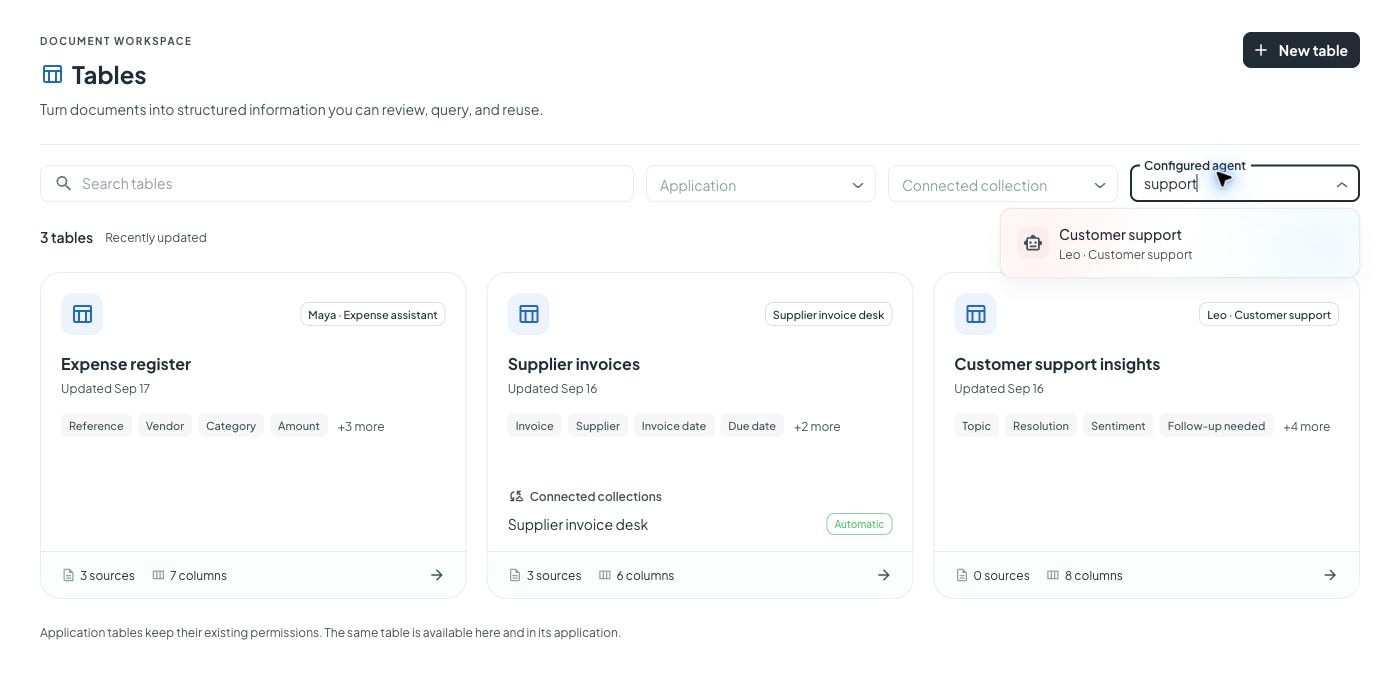Collapse the Configured agent dropdown chevron
This screenshot has width=1400, height=690.
1341,185
